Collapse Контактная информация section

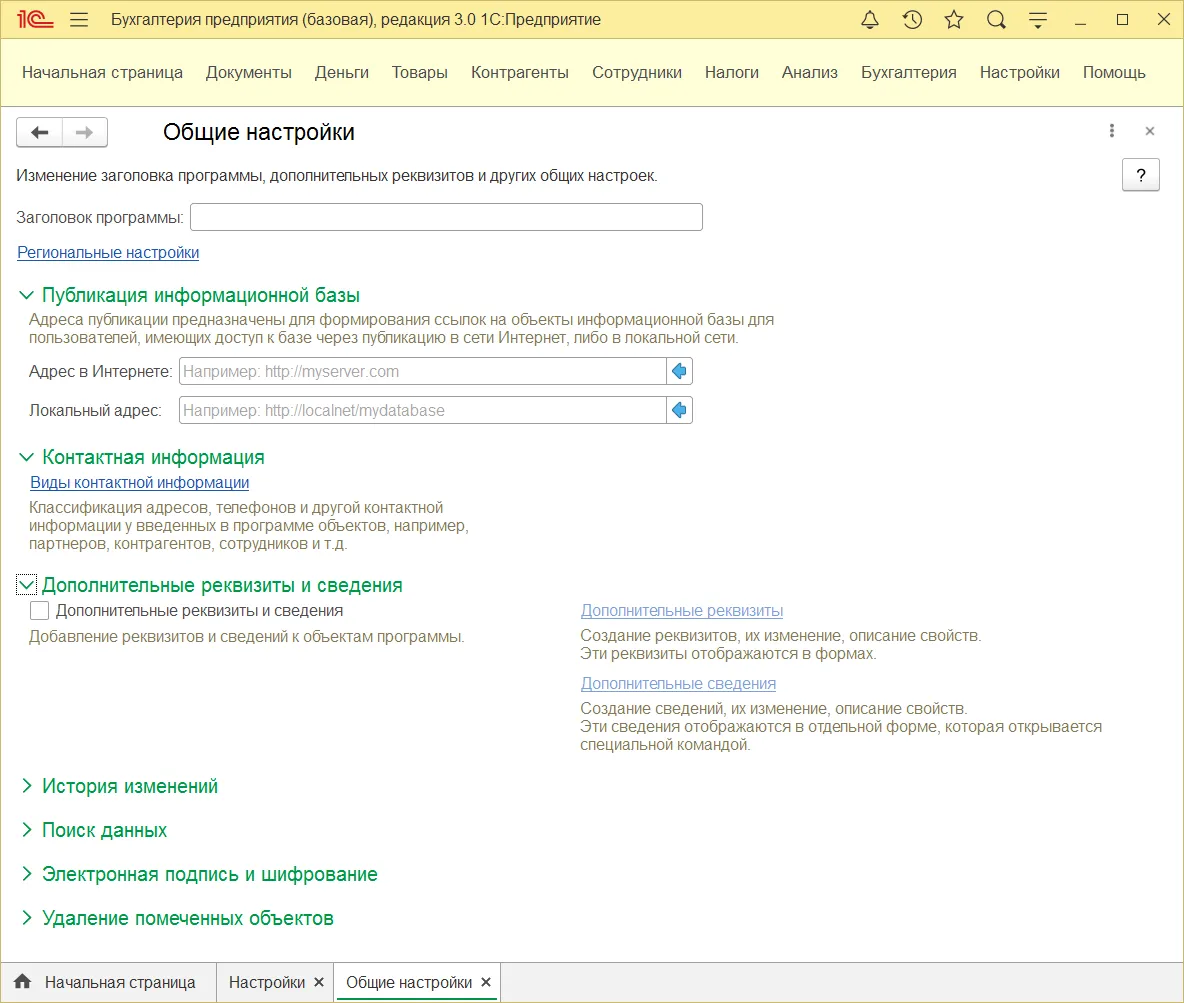pyautogui.click(x=26, y=457)
